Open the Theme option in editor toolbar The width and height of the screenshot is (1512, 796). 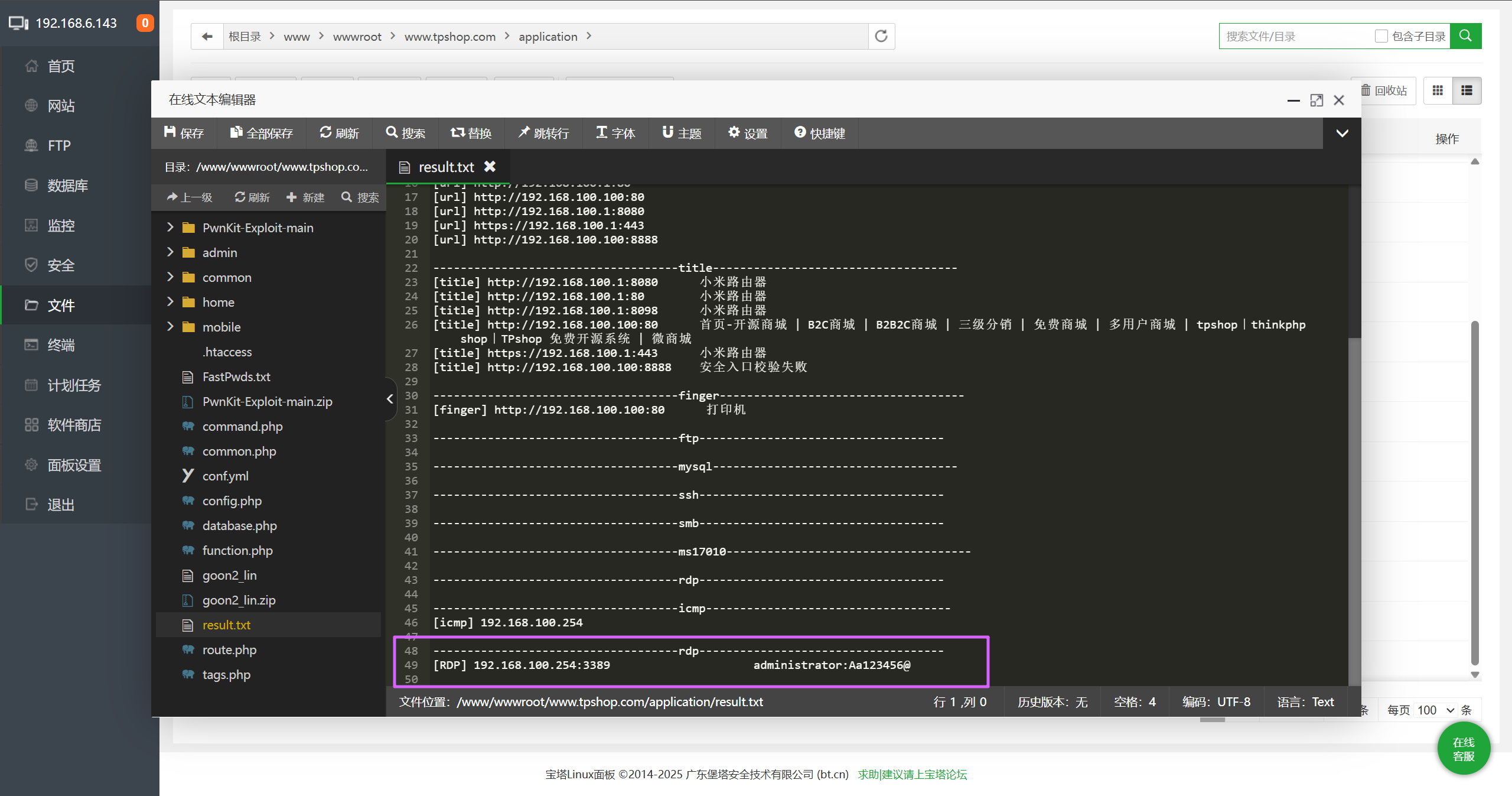point(682,133)
